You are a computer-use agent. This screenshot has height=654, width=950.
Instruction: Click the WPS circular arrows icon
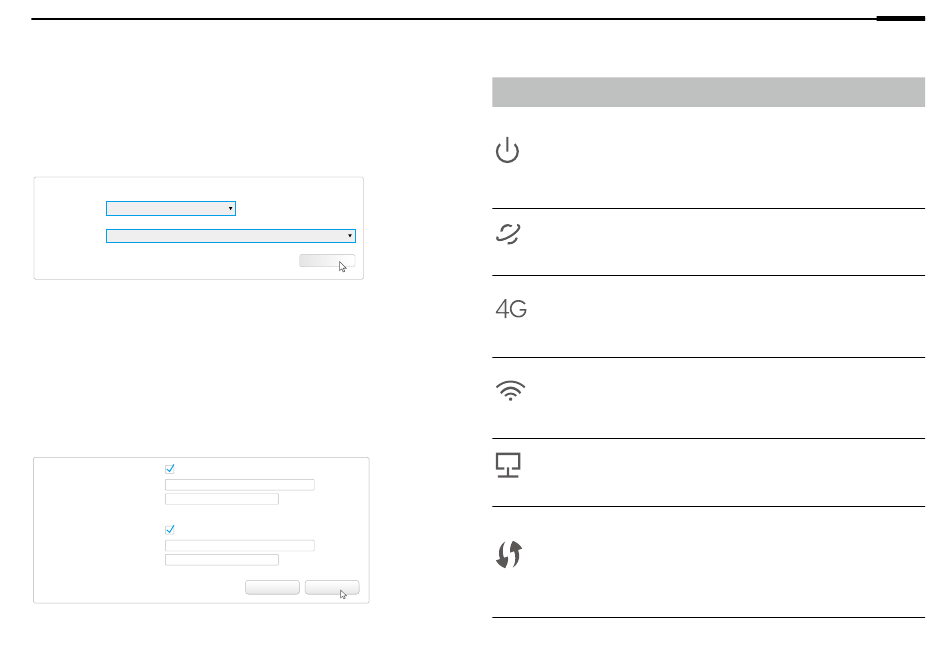click(x=509, y=554)
